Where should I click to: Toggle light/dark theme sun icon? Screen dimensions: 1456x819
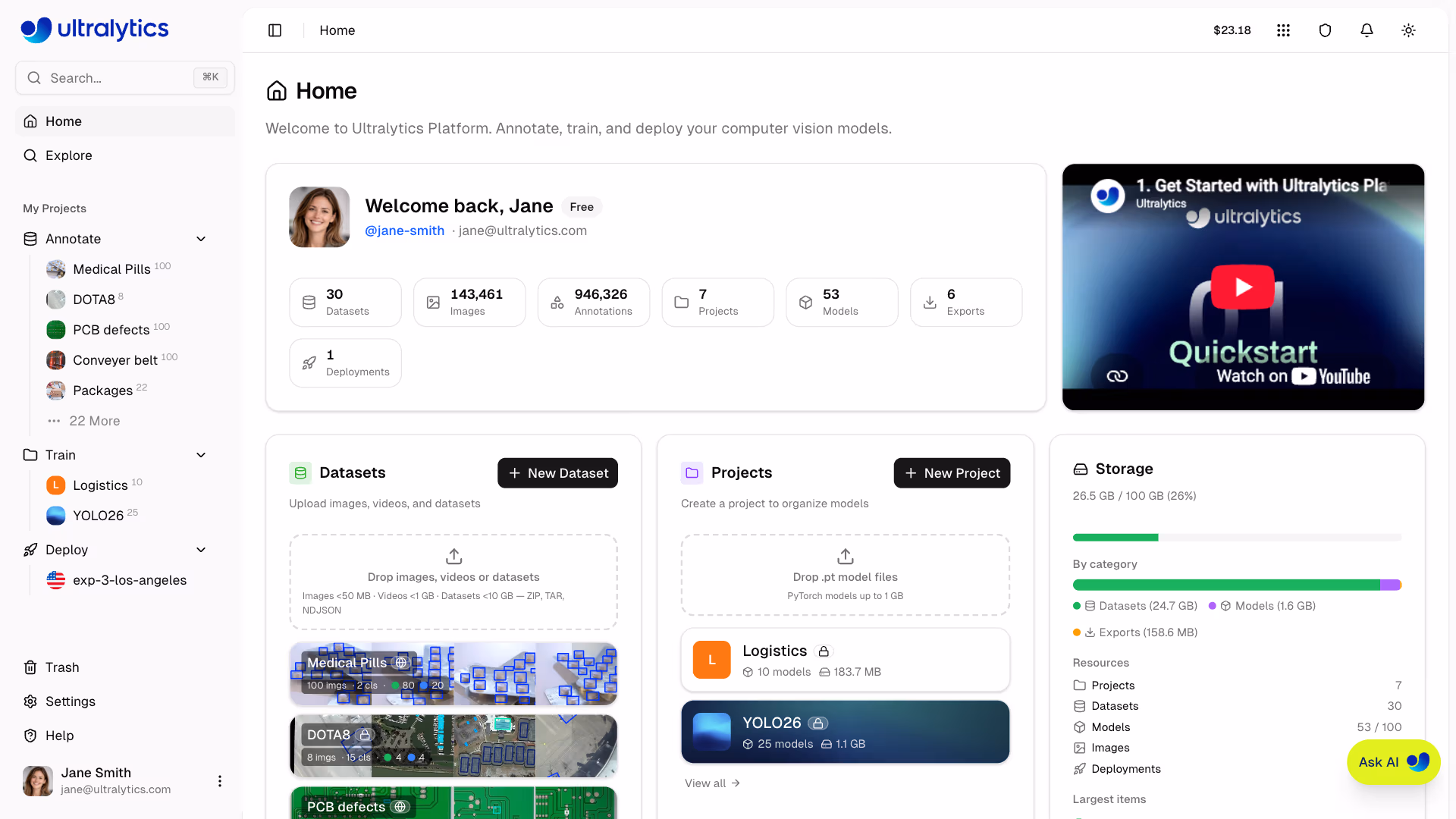[x=1408, y=30]
